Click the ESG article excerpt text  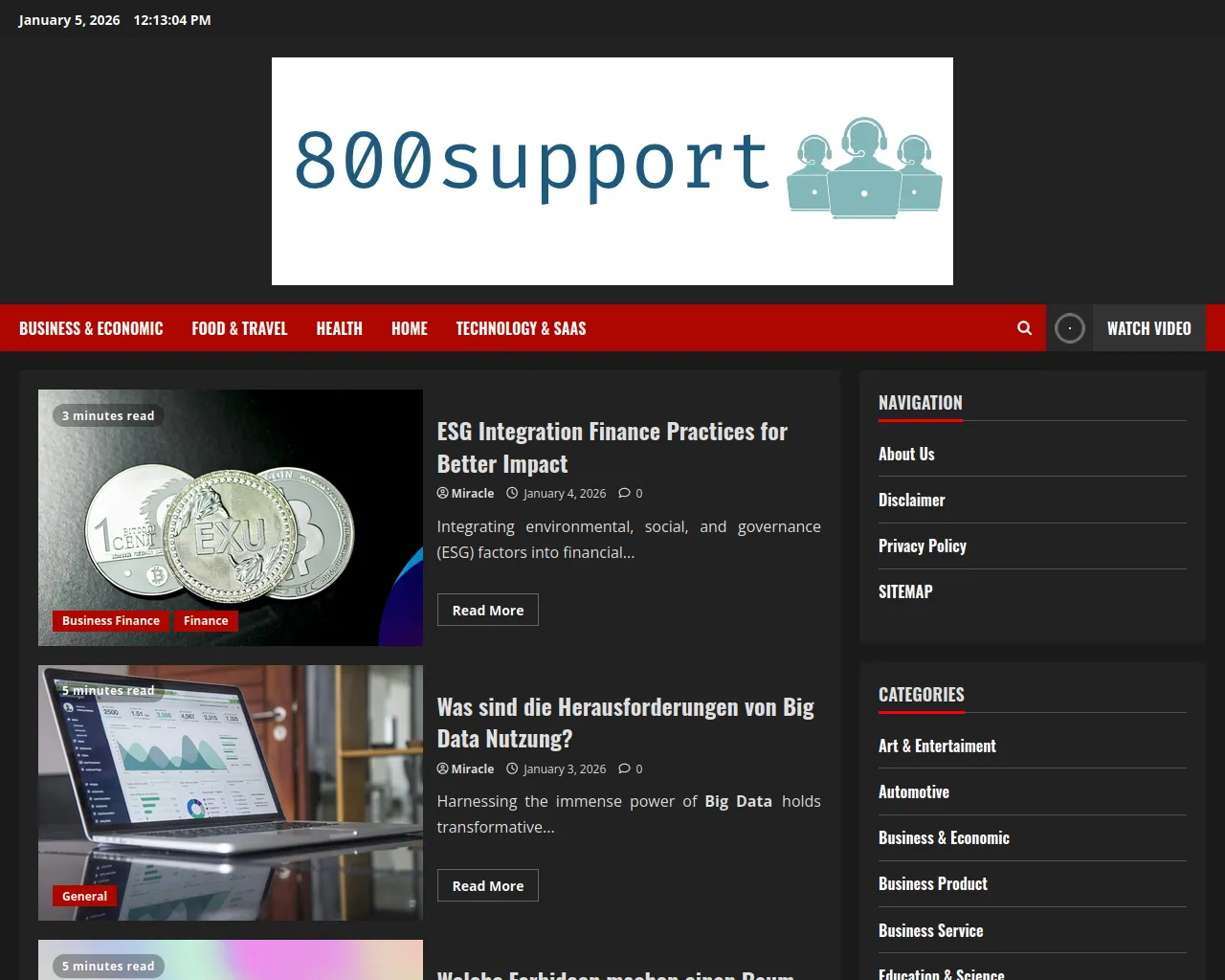629,539
